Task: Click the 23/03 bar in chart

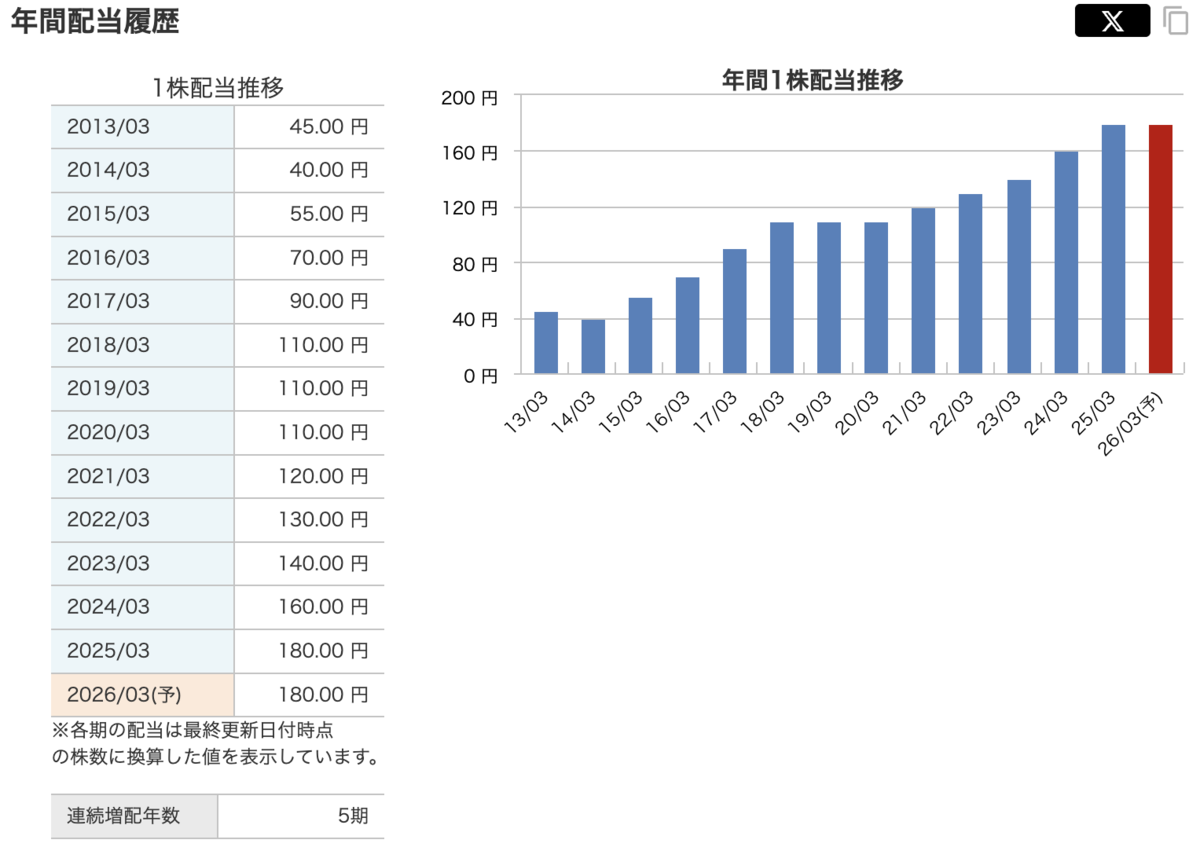Action: point(1018,277)
